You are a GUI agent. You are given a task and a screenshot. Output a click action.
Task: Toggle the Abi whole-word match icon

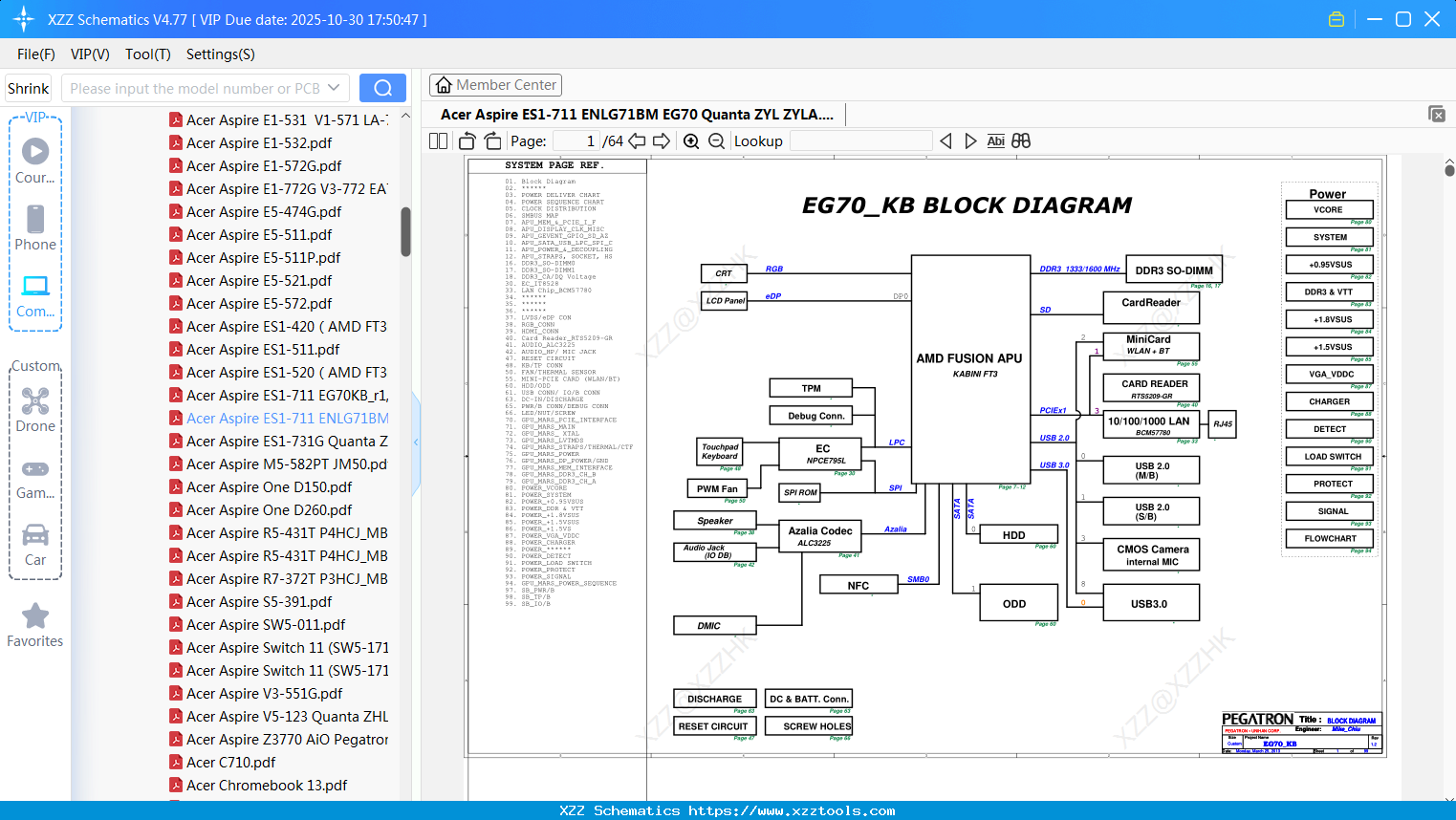(x=995, y=140)
